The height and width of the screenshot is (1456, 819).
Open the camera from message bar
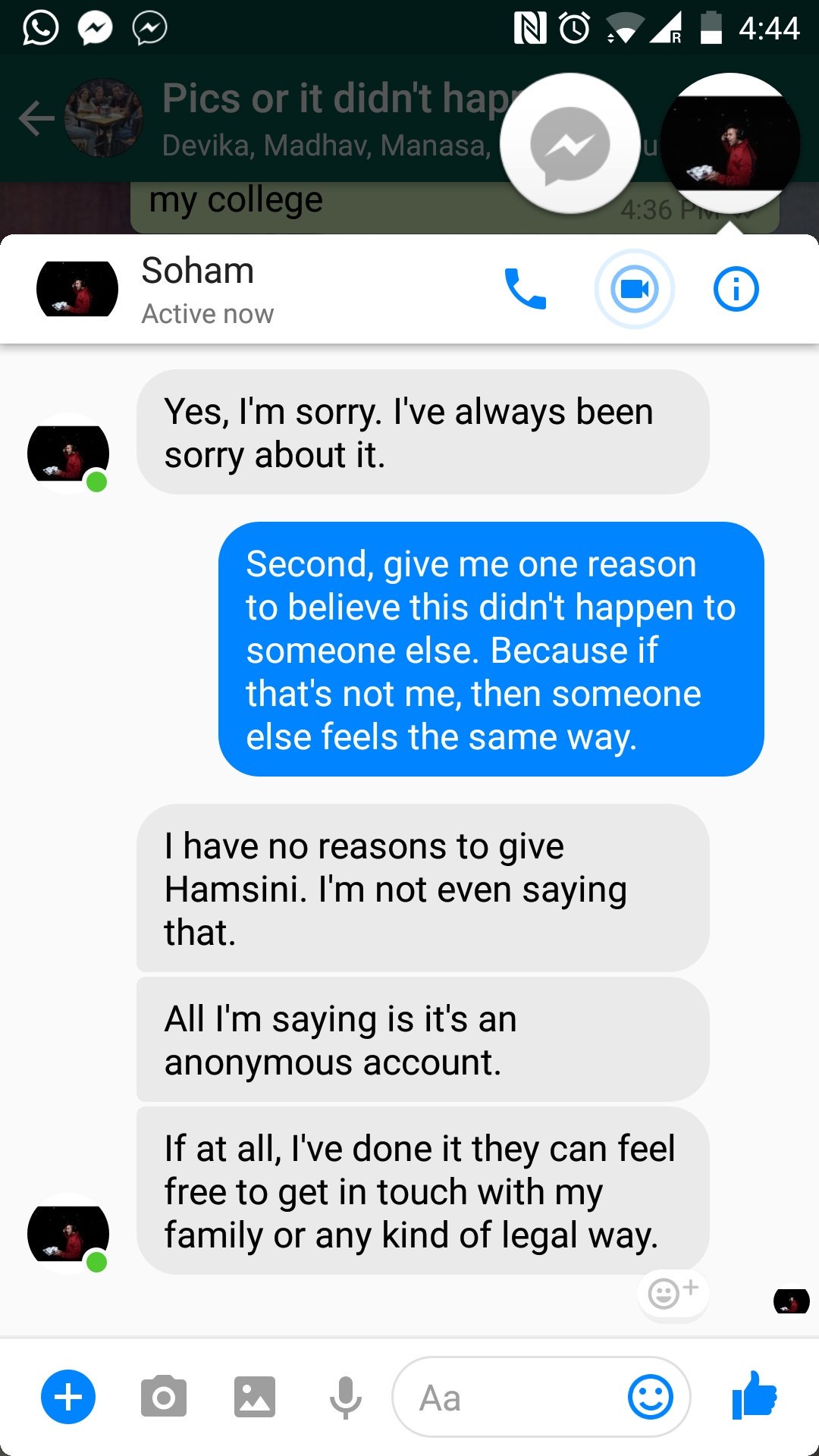click(163, 1396)
